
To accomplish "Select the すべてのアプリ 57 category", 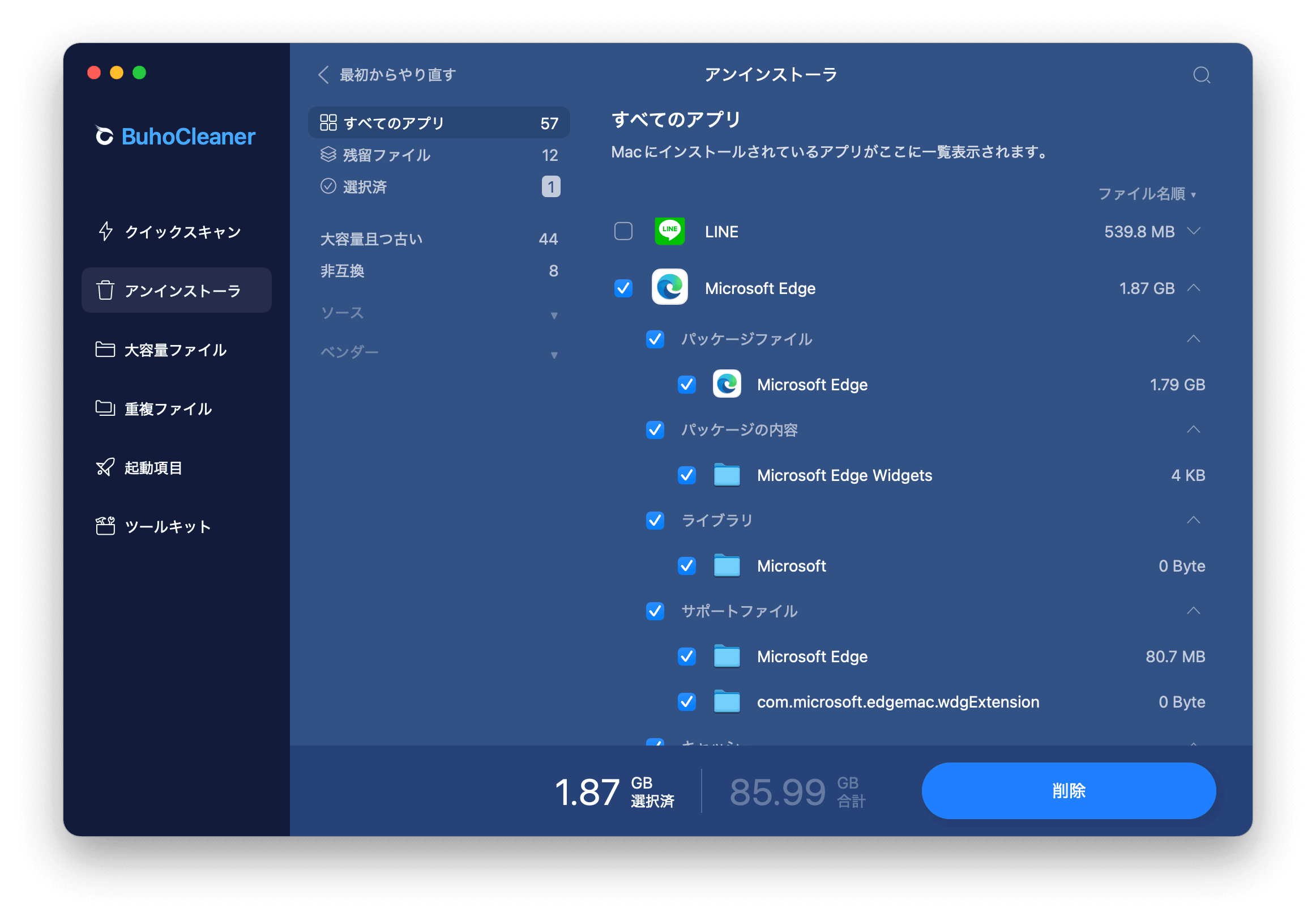I will pos(439,122).
